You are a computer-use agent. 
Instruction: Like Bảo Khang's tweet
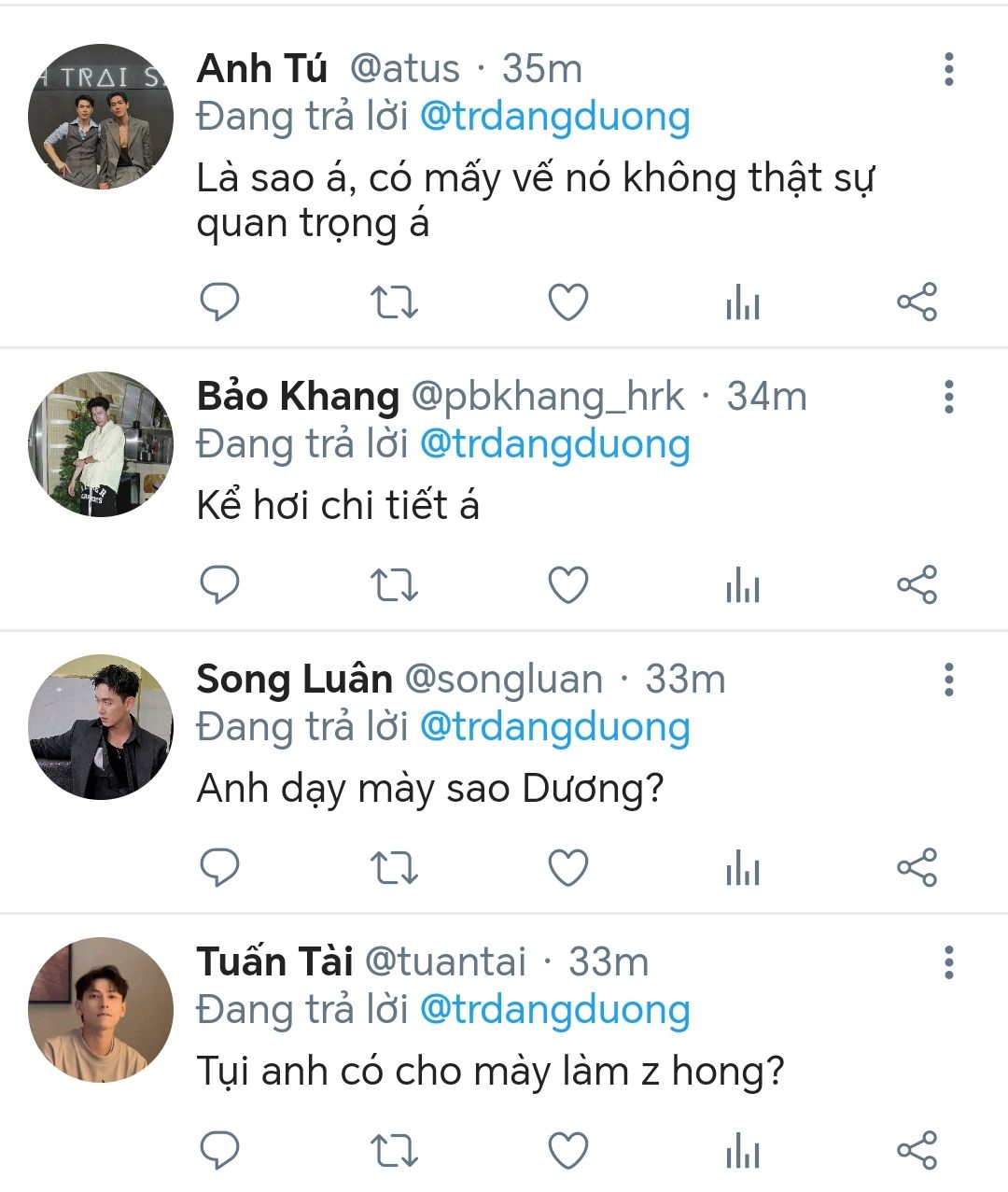[x=567, y=585]
